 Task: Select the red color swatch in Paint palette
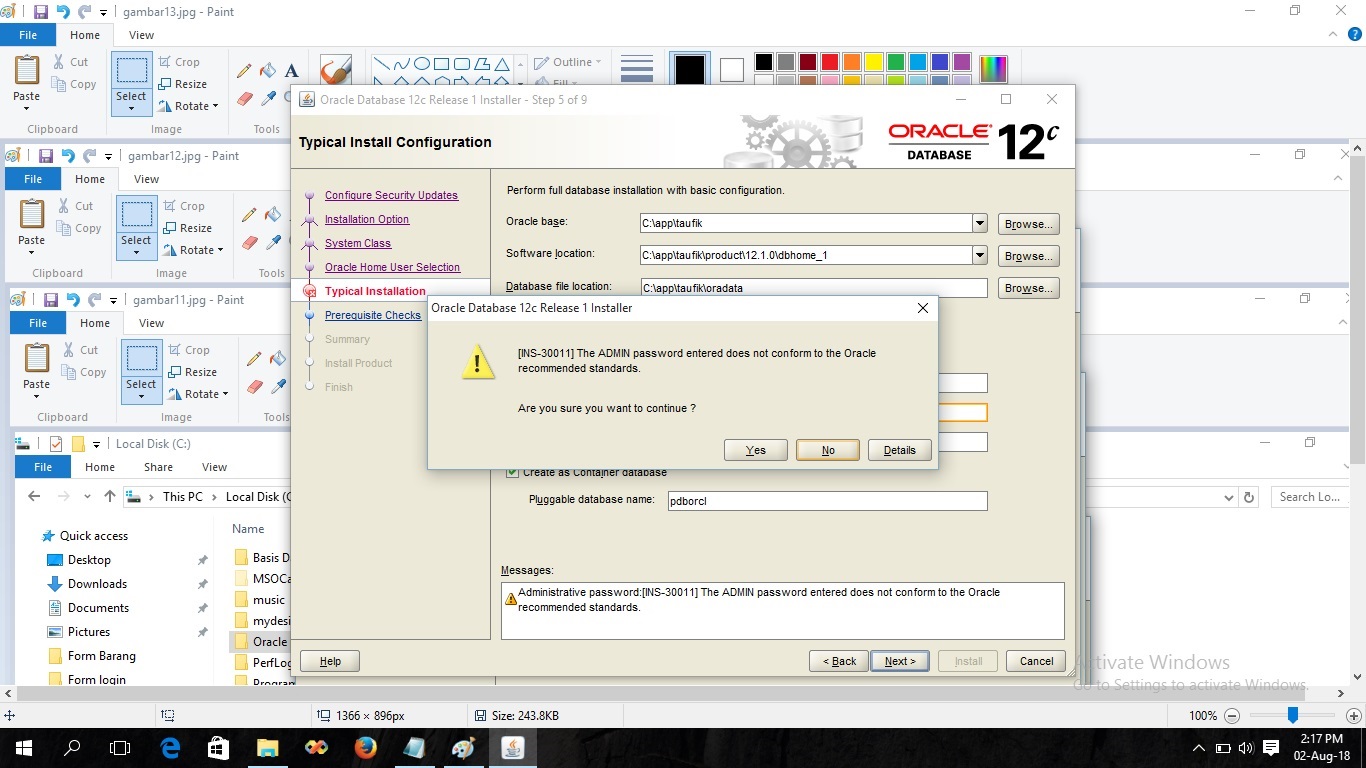click(x=830, y=62)
